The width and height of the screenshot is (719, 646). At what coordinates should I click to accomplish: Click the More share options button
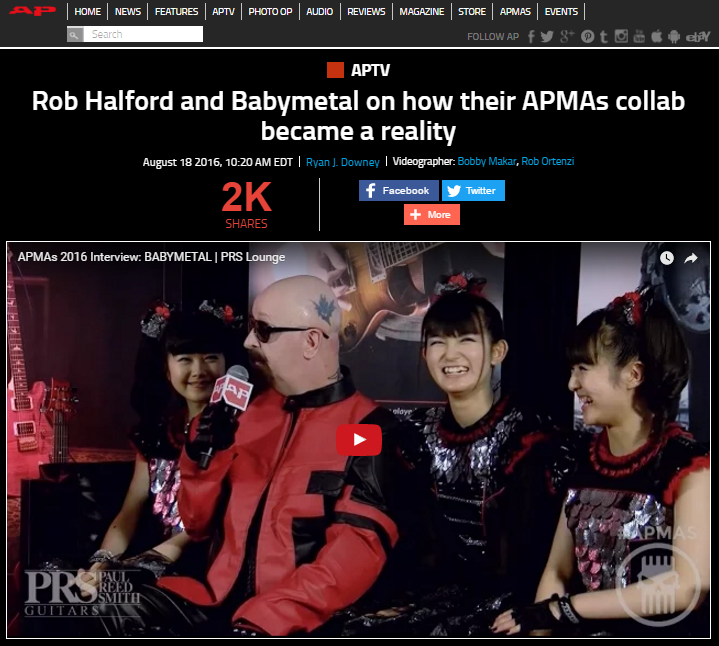pos(431,215)
